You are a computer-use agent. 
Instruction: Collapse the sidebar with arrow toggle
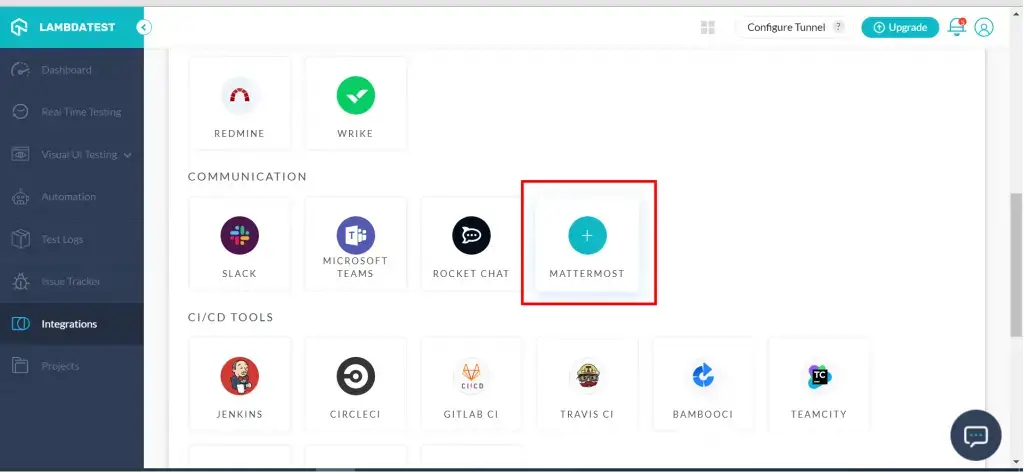(x=144, y=27)
